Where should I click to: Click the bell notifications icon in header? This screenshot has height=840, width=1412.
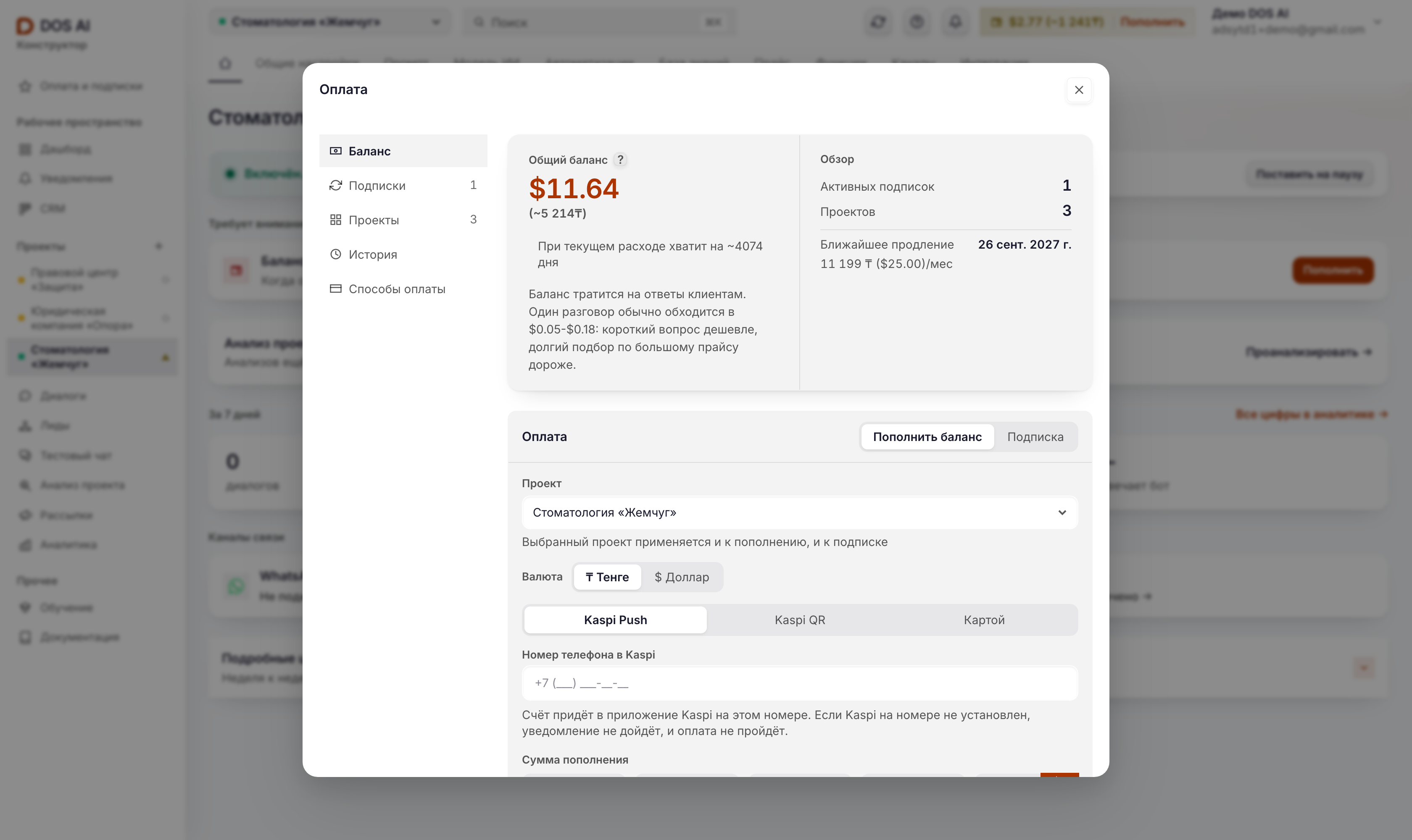(x=955, y=22)
